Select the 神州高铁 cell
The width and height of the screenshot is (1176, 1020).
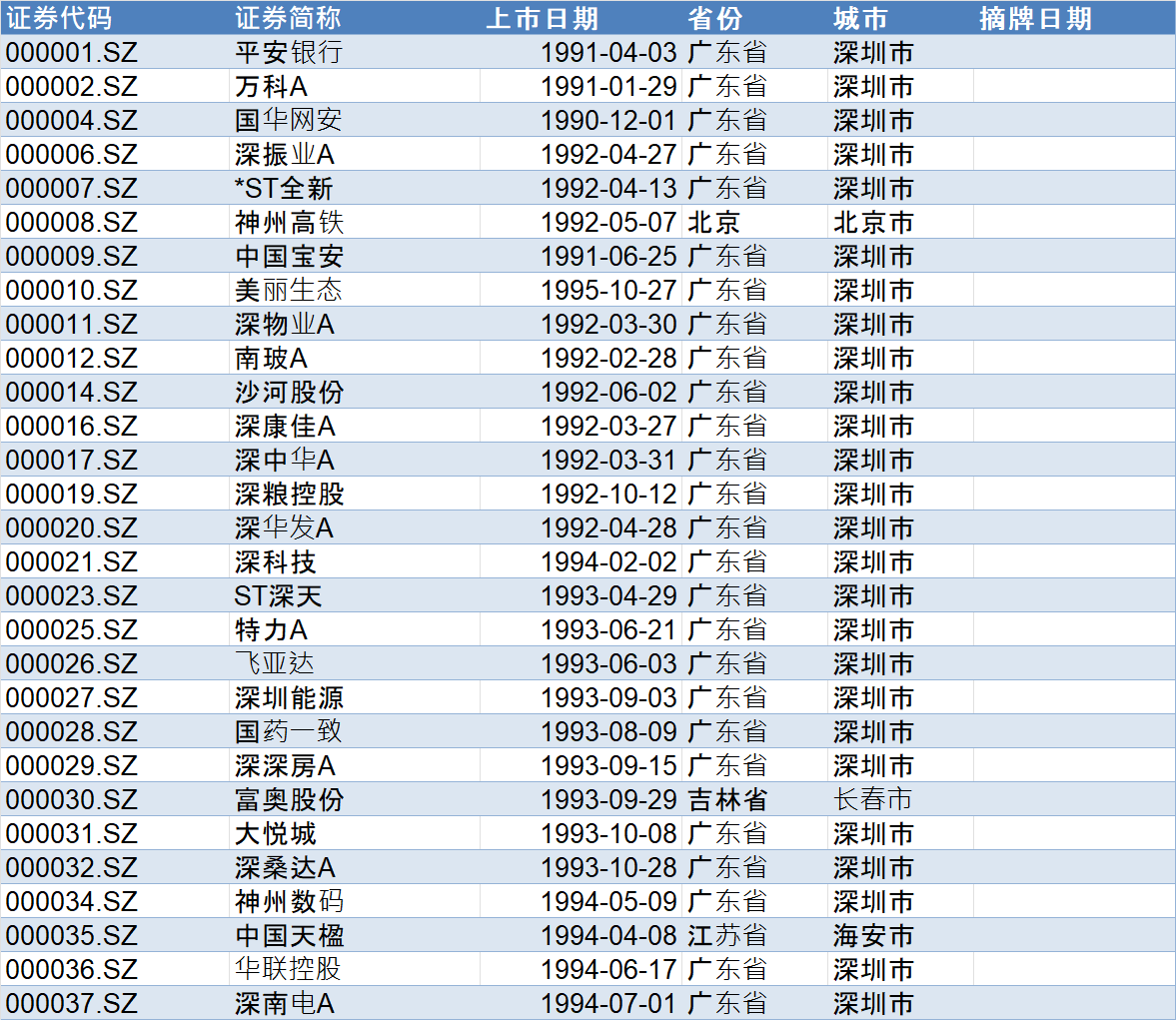click(x=354, y=222)
